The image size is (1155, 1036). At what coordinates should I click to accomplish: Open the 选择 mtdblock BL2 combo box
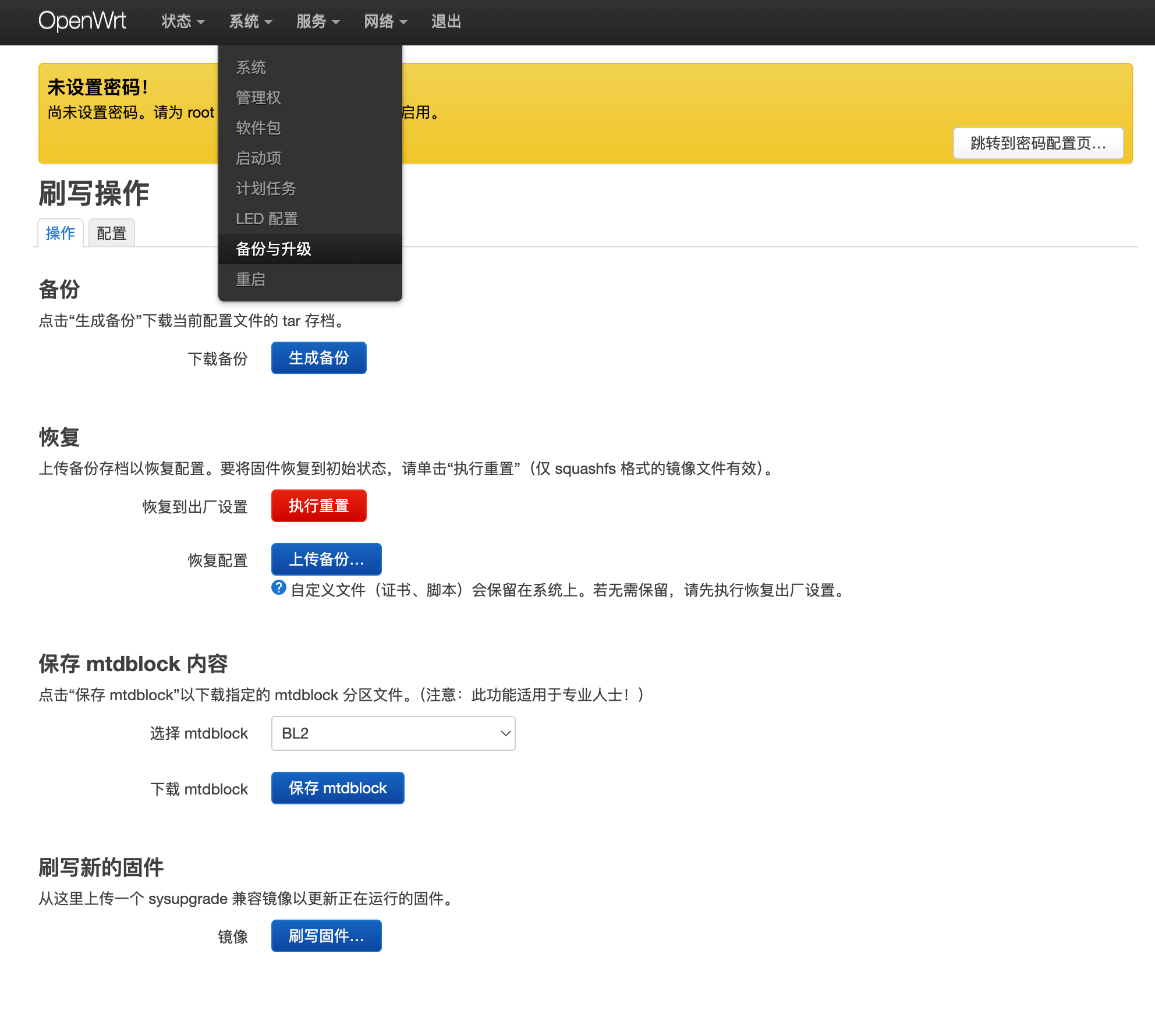(393, 733)
